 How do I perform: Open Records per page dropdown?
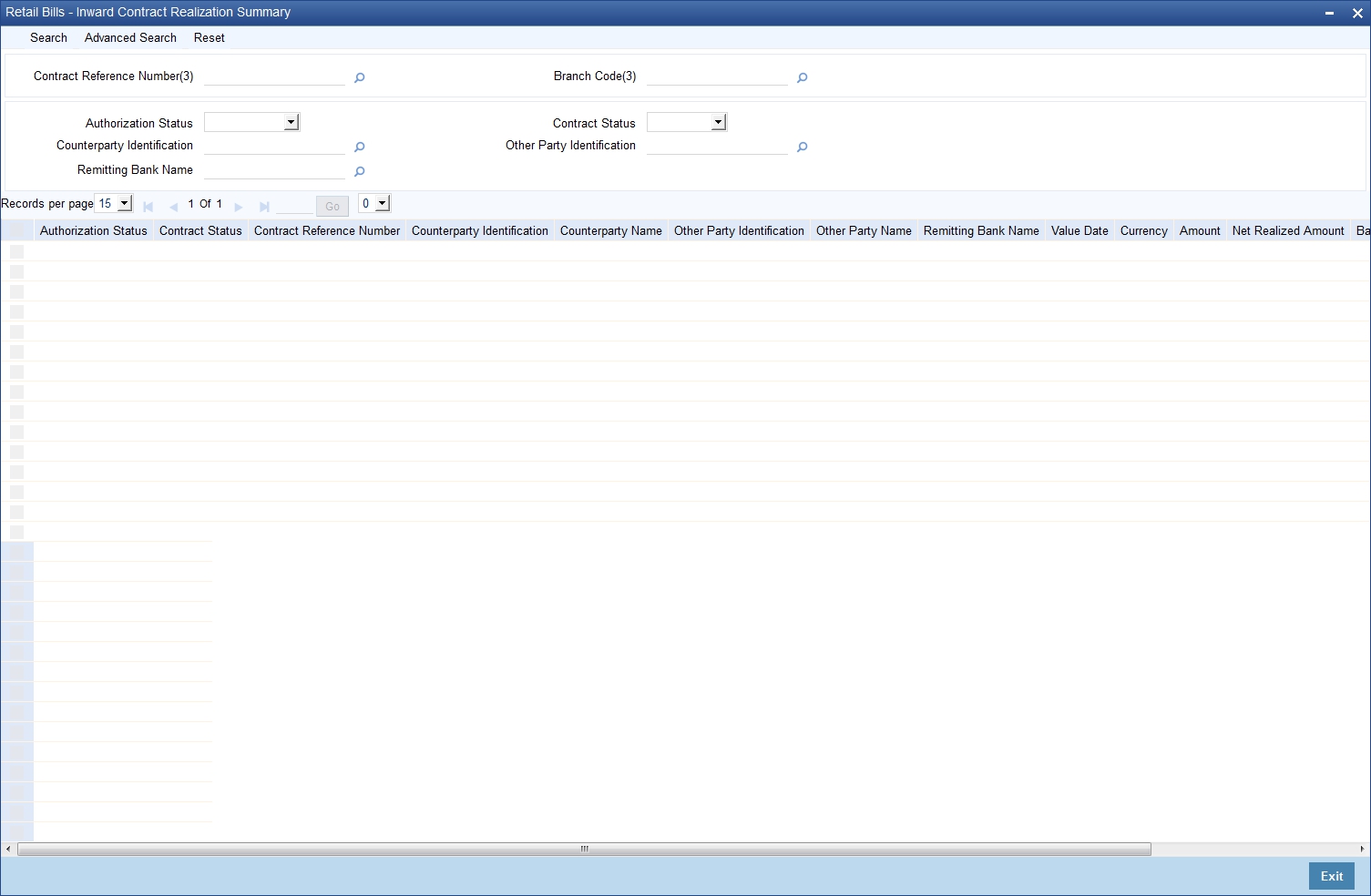pos(114,204)
